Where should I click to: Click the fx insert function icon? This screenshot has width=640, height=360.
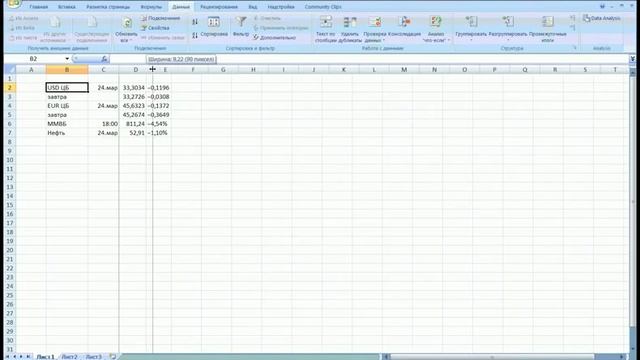(x=104, y=59)
